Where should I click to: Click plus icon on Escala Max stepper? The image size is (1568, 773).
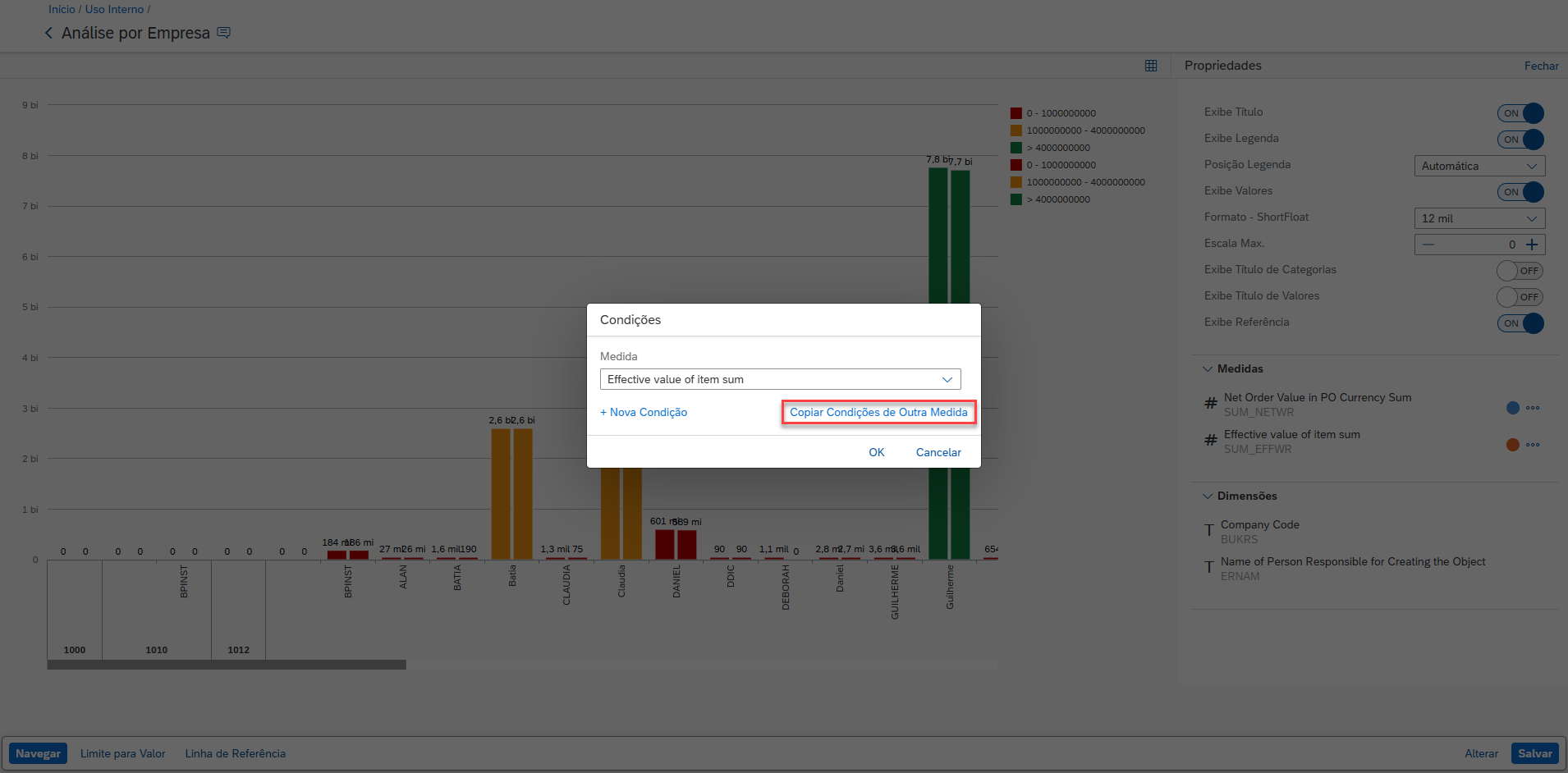1532,245
